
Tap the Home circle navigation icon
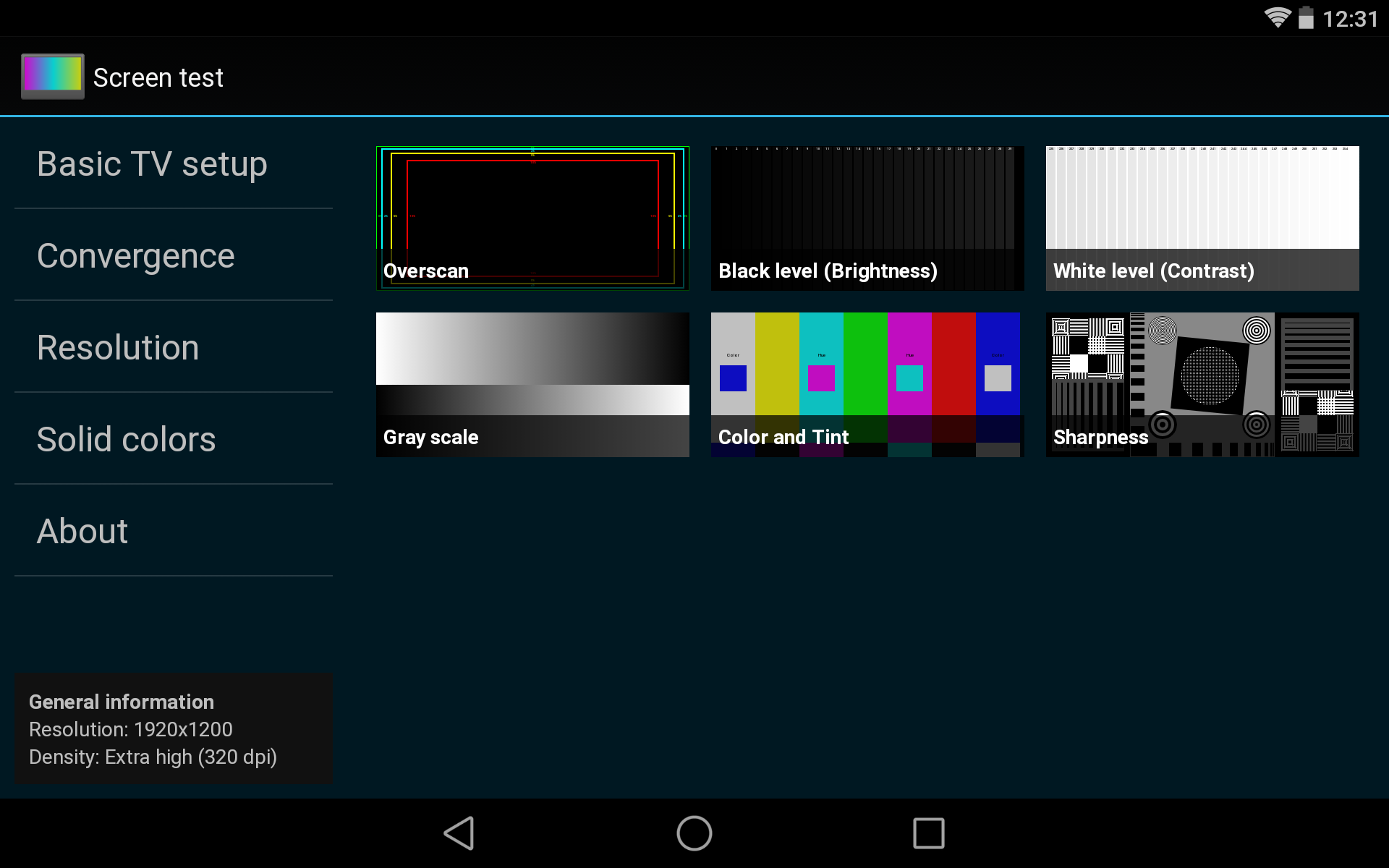click(x=693, y=833)
